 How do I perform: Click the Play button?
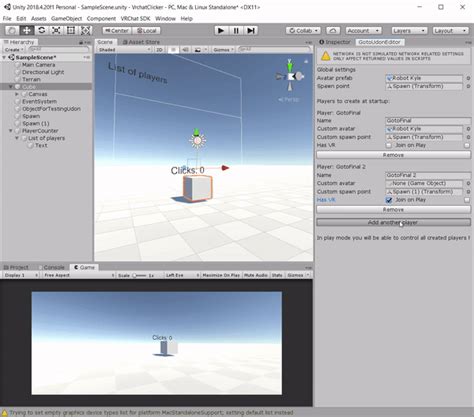221,31
